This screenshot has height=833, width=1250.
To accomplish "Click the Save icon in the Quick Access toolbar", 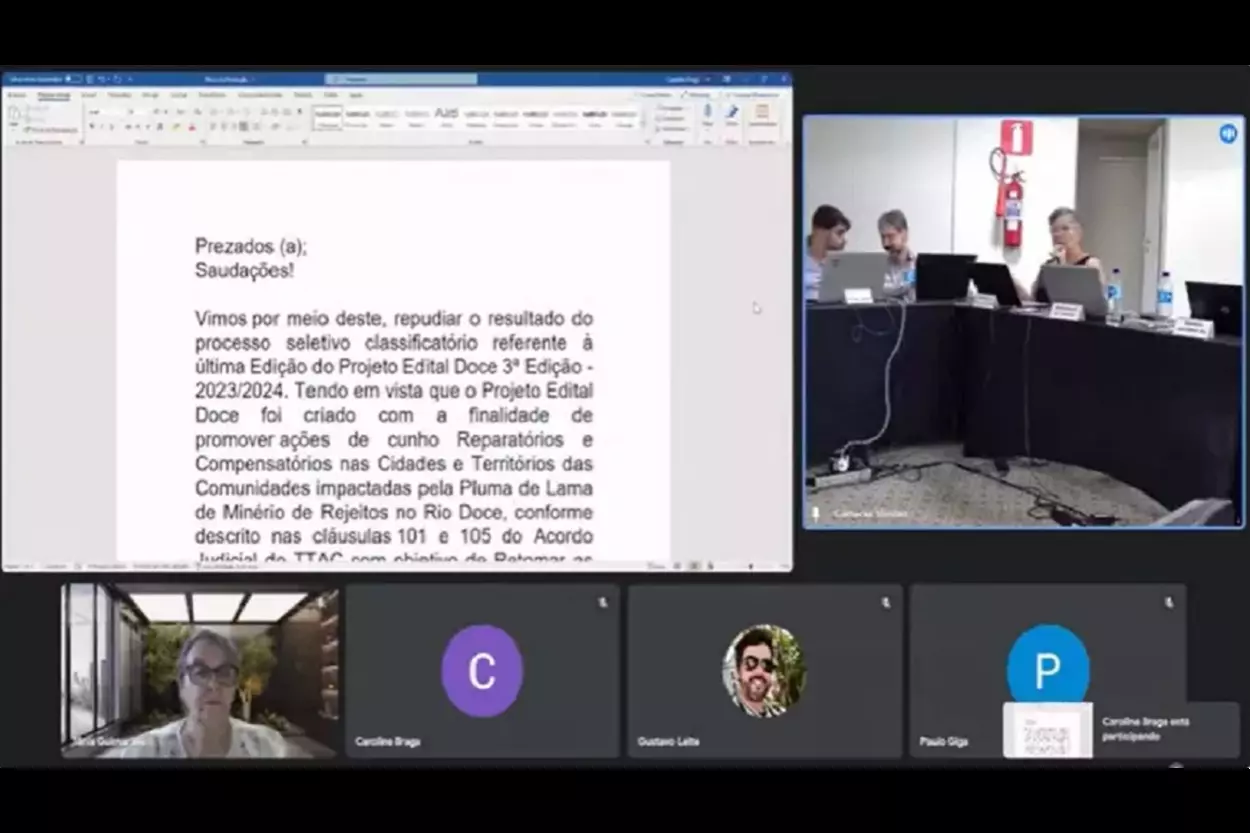I will point(90,79).
